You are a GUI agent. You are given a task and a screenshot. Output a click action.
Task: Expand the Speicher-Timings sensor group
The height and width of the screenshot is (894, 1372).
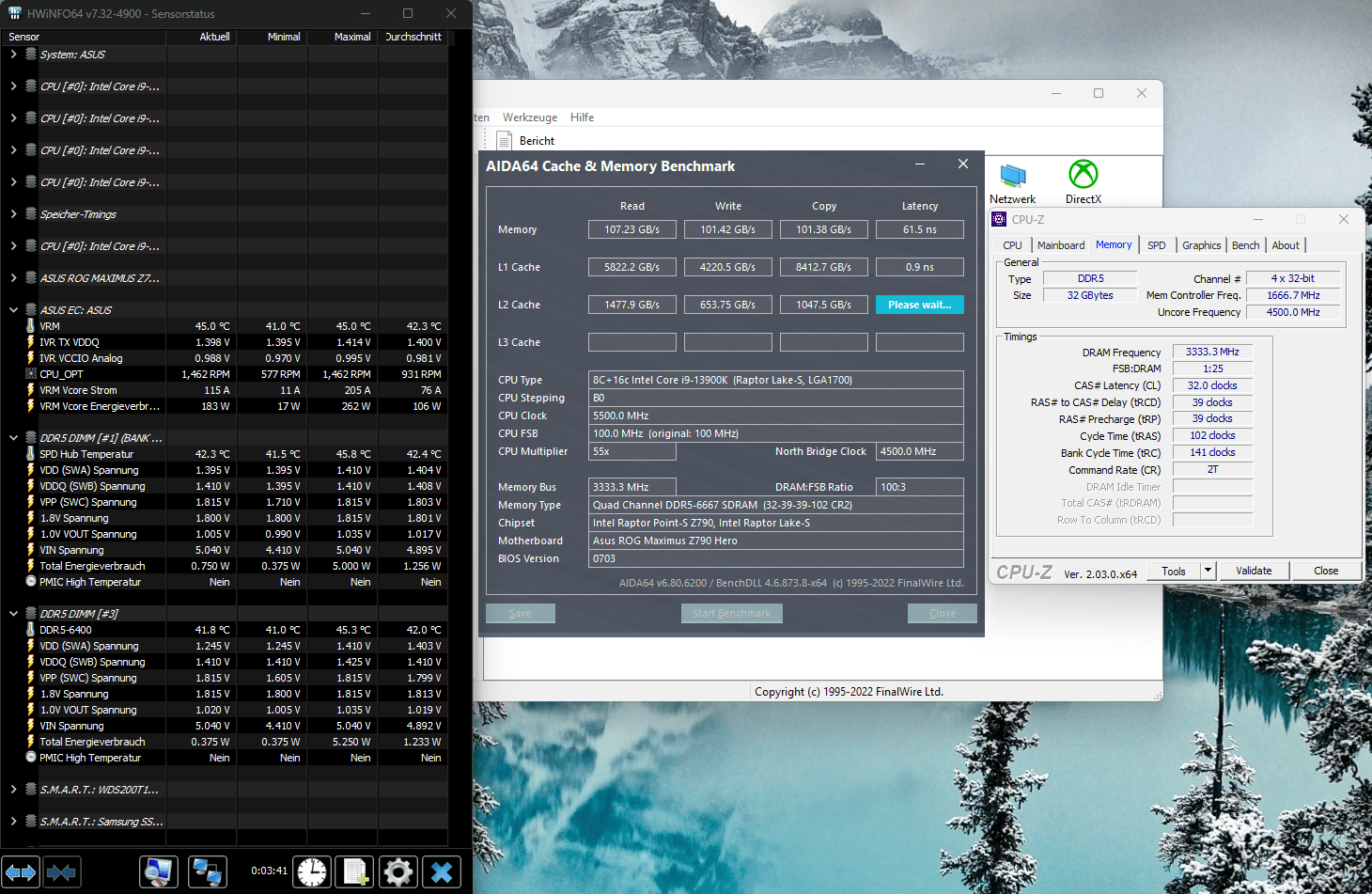pyautogui.click(x=13, y=214)
